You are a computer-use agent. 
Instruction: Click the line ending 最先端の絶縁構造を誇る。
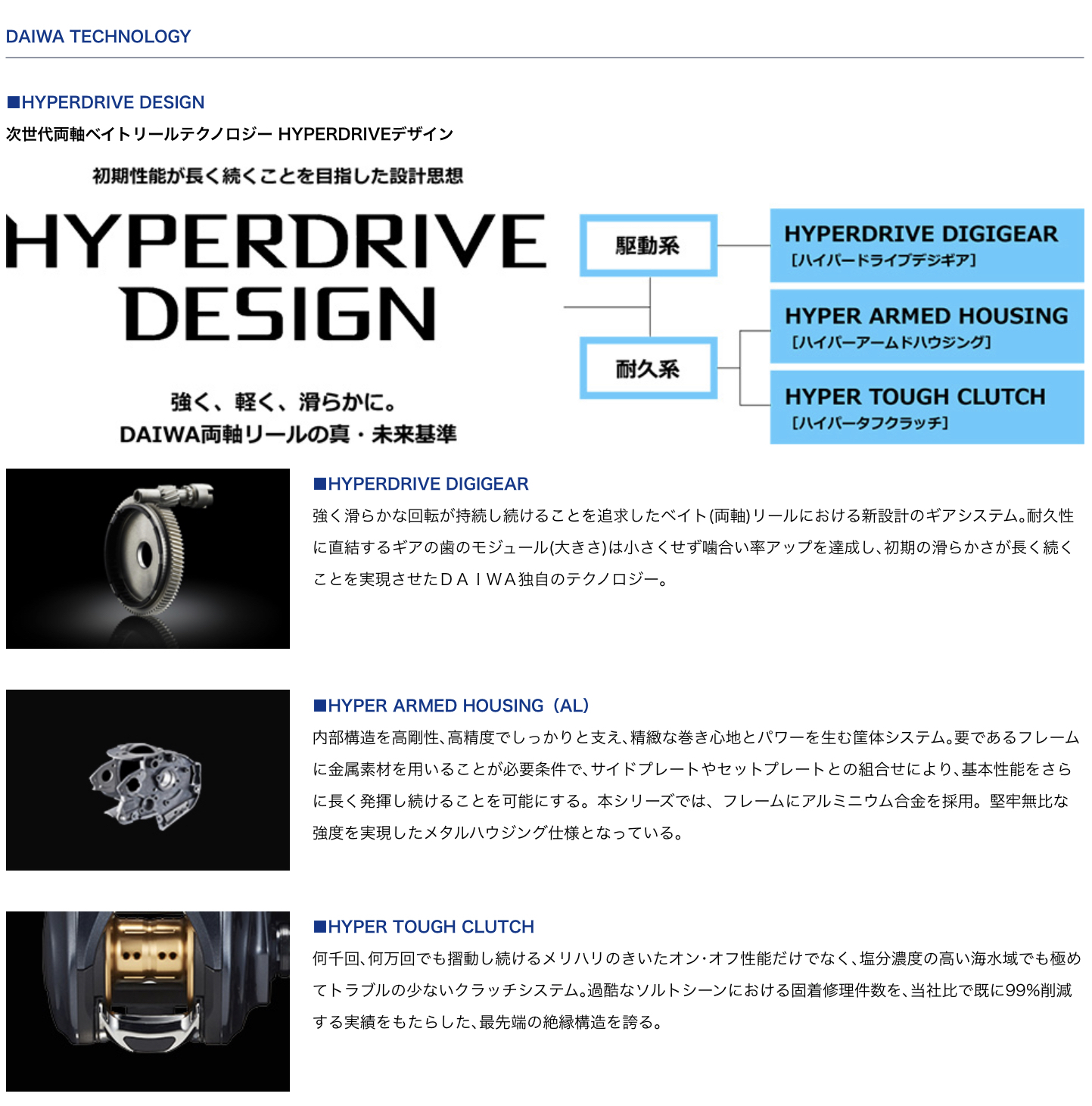pos(488,1022)
